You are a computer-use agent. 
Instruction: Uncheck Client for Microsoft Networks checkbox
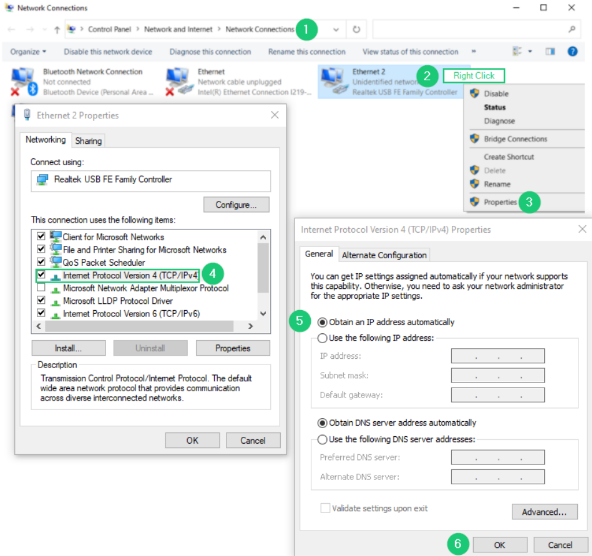41,236
